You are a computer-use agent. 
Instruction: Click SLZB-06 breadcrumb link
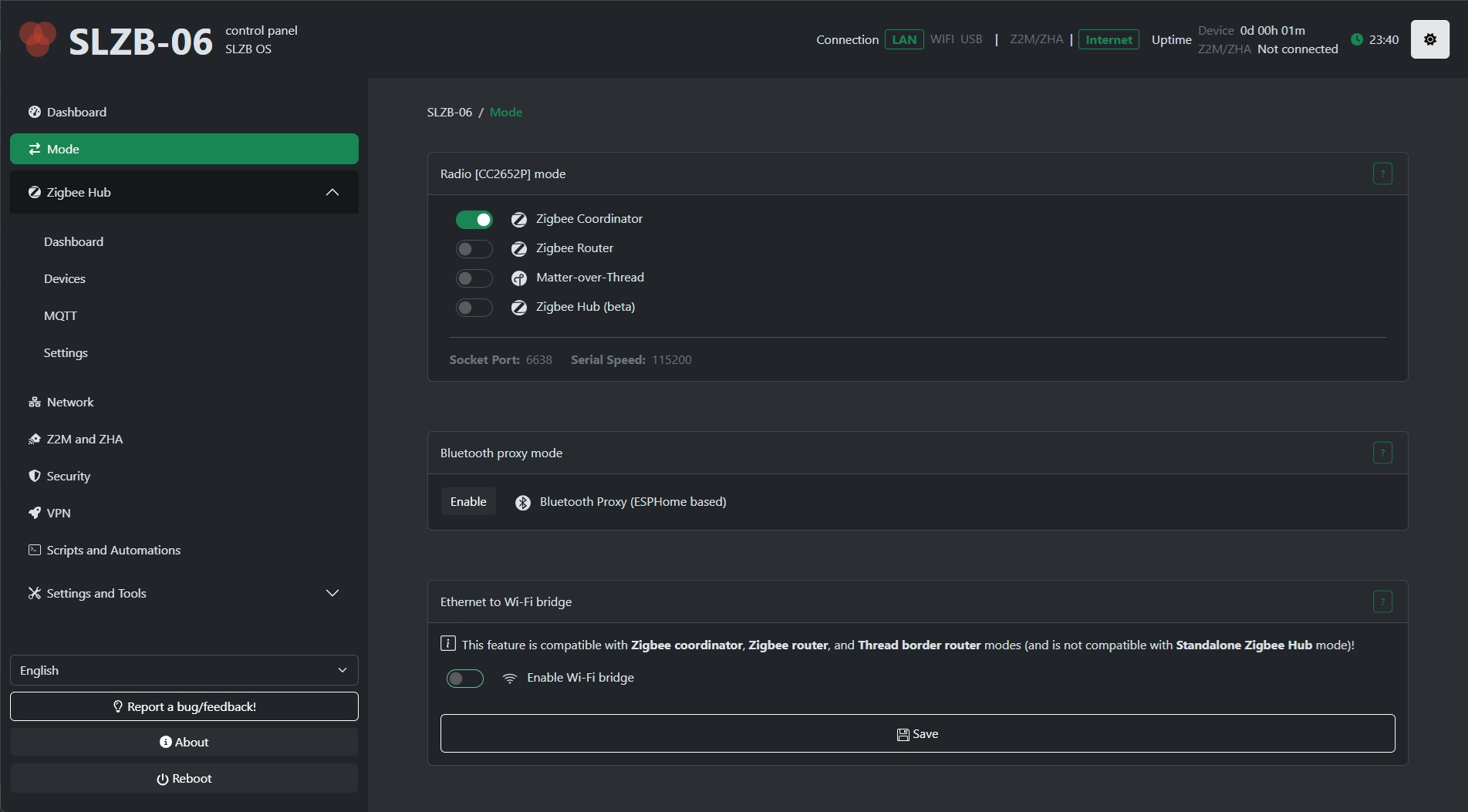(449, 113)
